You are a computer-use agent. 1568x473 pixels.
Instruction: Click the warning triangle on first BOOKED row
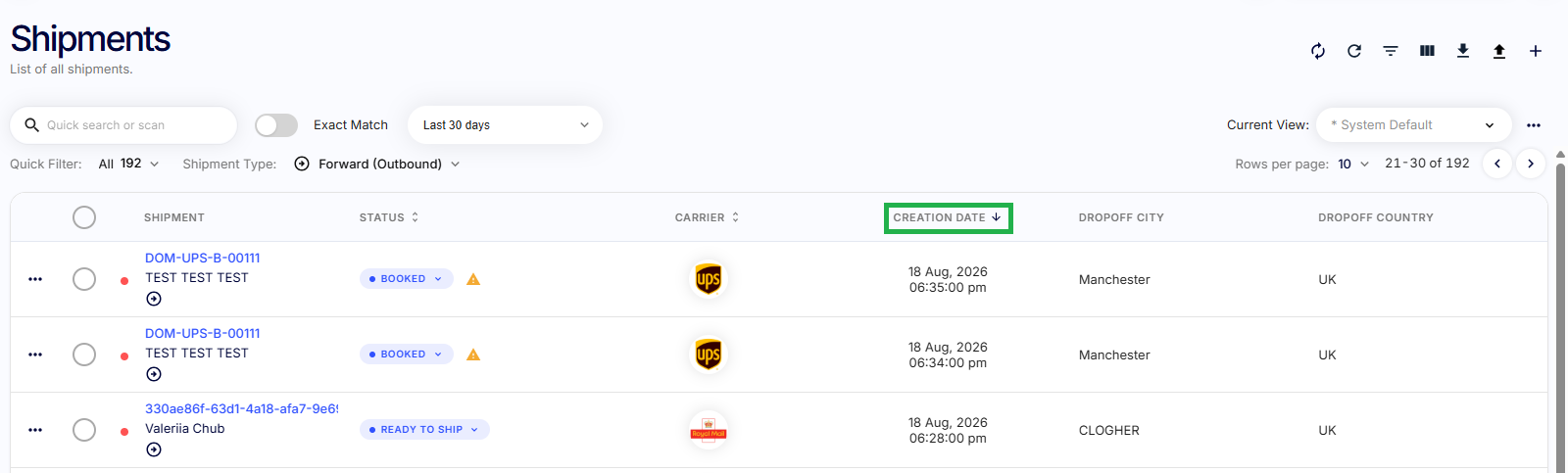coord(473,279)
